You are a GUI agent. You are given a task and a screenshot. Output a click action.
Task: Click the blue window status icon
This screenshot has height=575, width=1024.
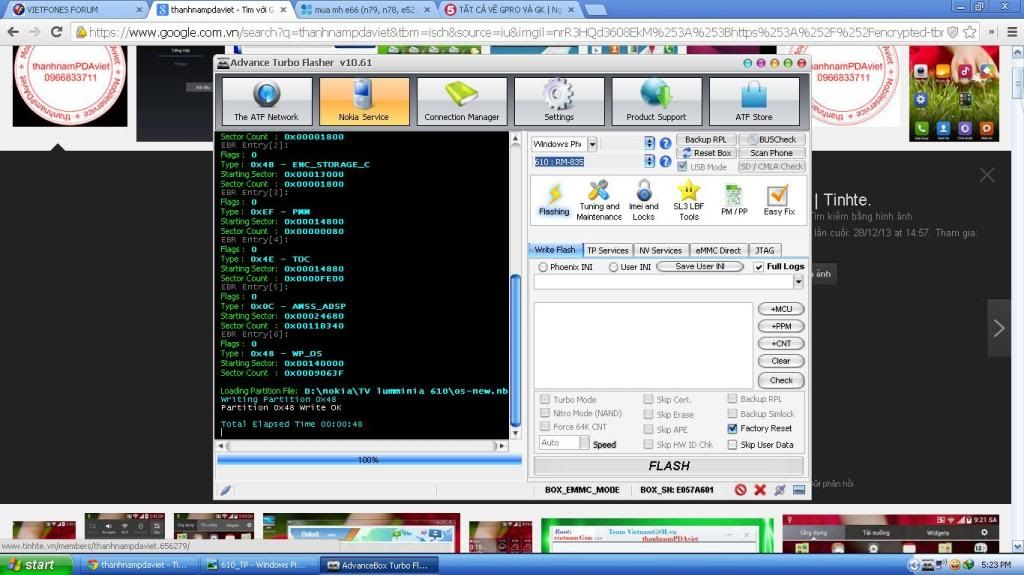coord(799,489)
